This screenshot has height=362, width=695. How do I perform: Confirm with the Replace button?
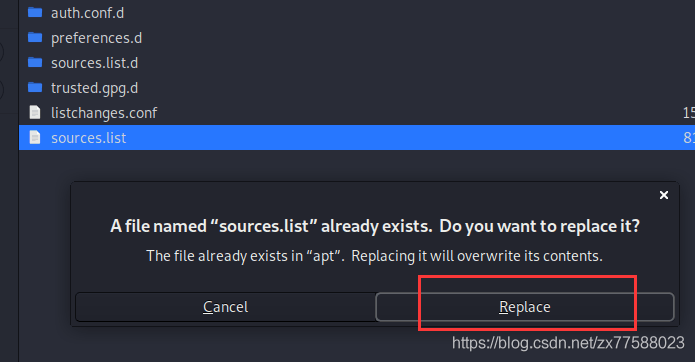(x=525, y=307)
